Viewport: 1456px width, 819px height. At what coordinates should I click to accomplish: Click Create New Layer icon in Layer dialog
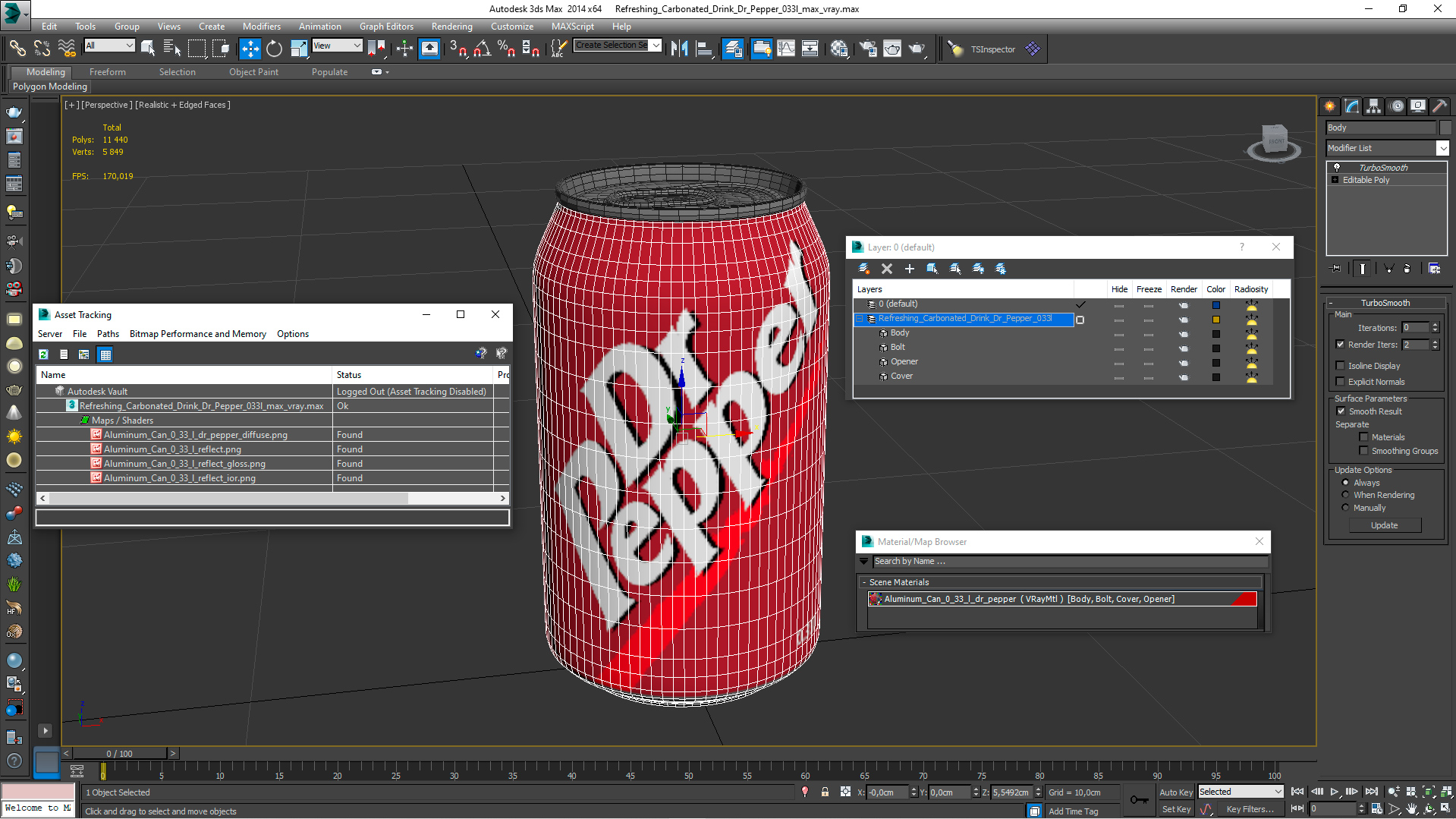[863, 269]
